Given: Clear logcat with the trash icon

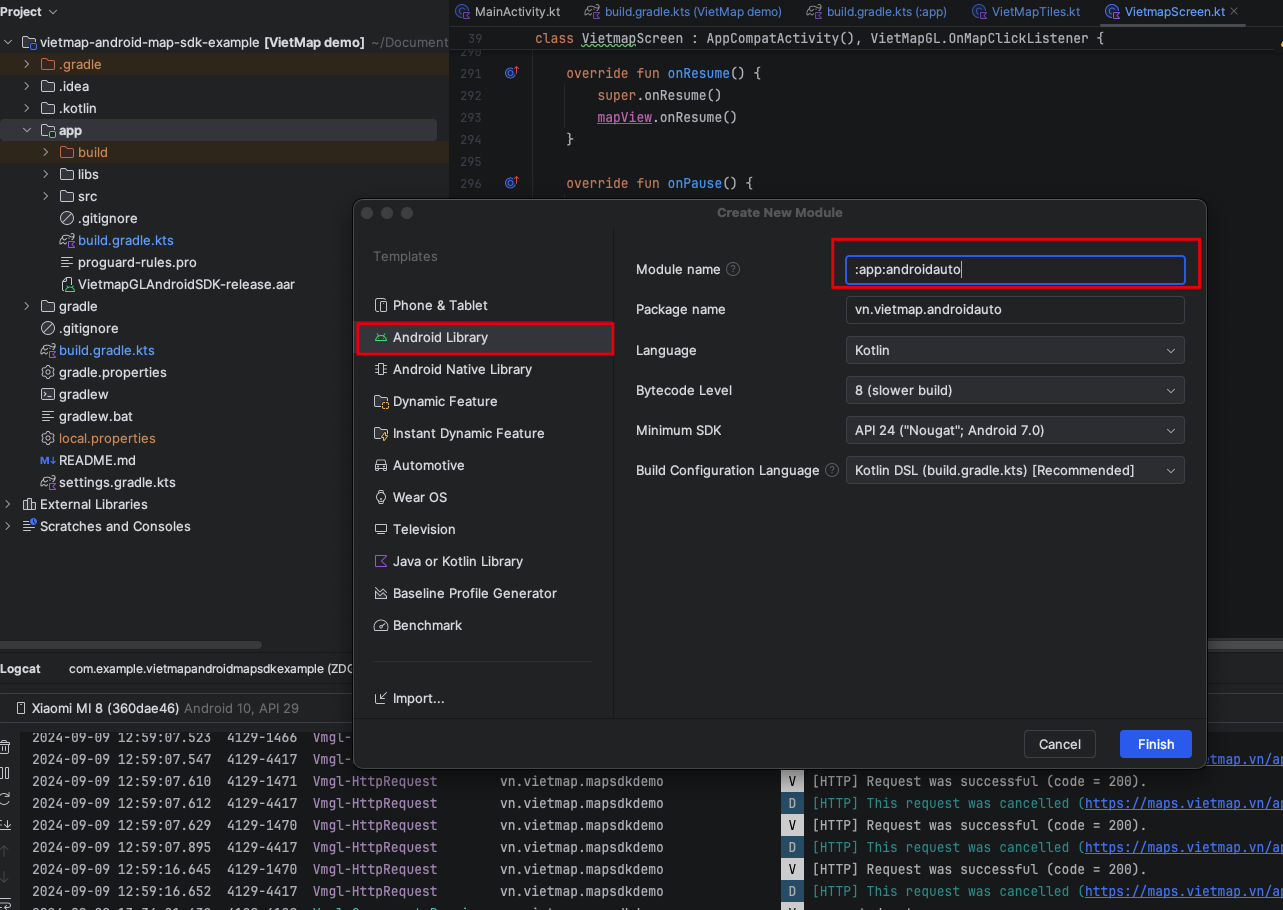Looking at the screenshot, I should pos(5,747).
